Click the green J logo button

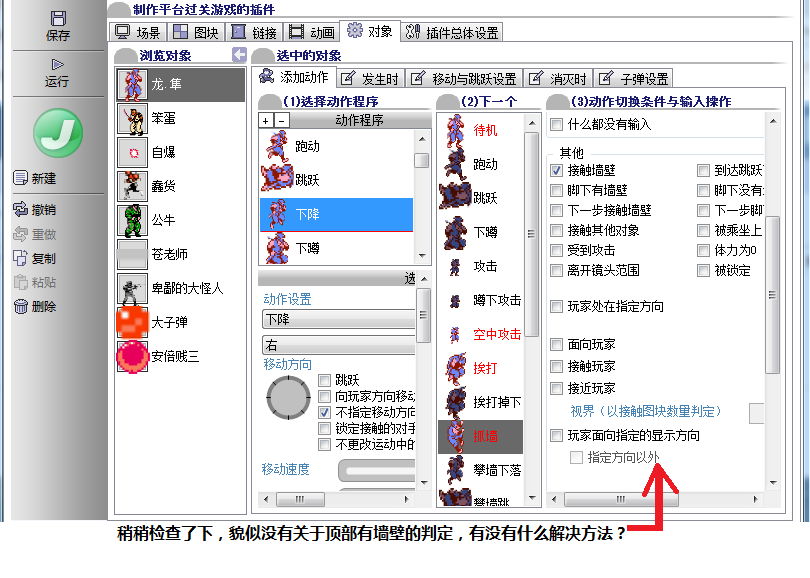(58, 133)
